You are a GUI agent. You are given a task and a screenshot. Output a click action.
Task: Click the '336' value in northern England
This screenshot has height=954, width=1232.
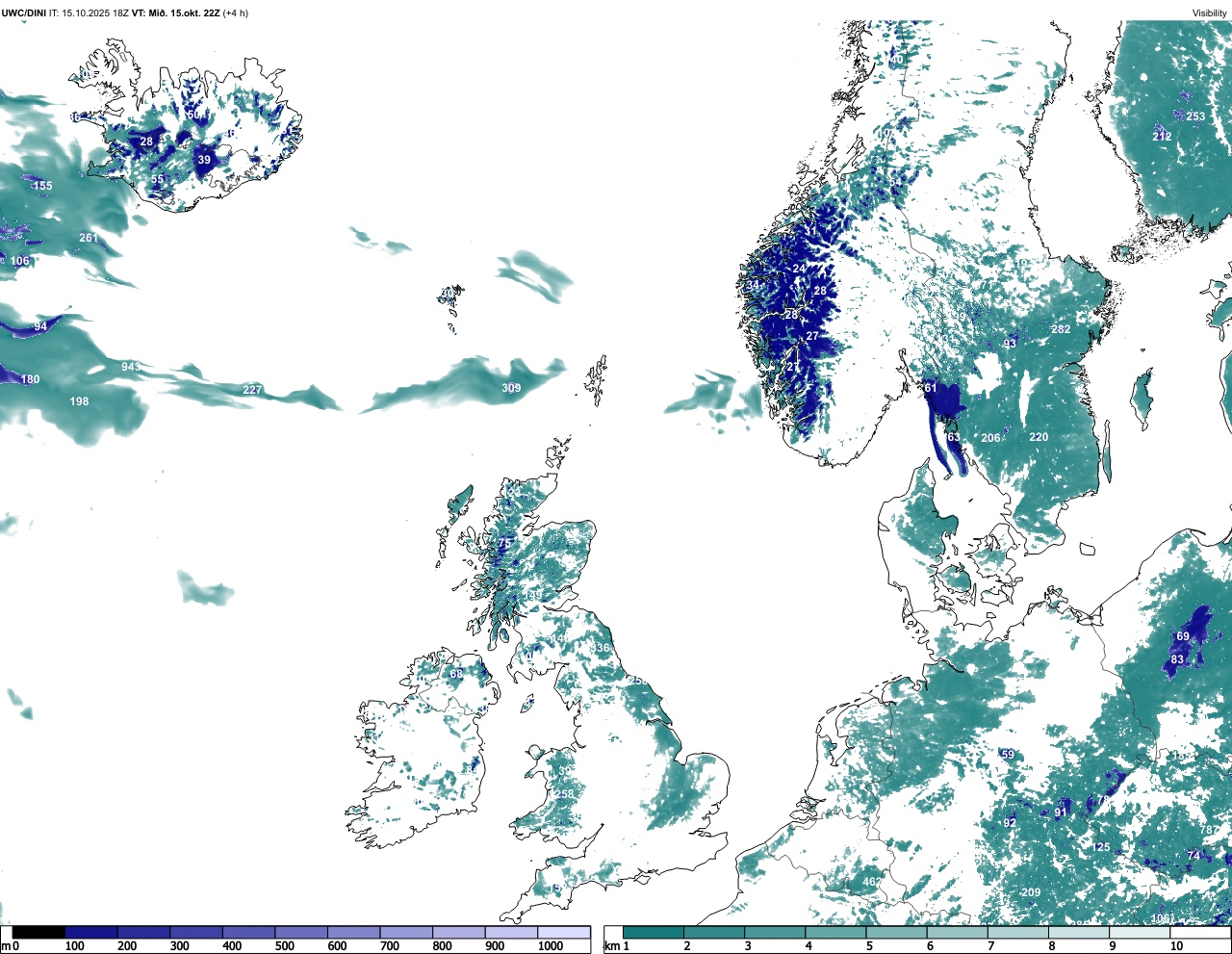point(601,648)
